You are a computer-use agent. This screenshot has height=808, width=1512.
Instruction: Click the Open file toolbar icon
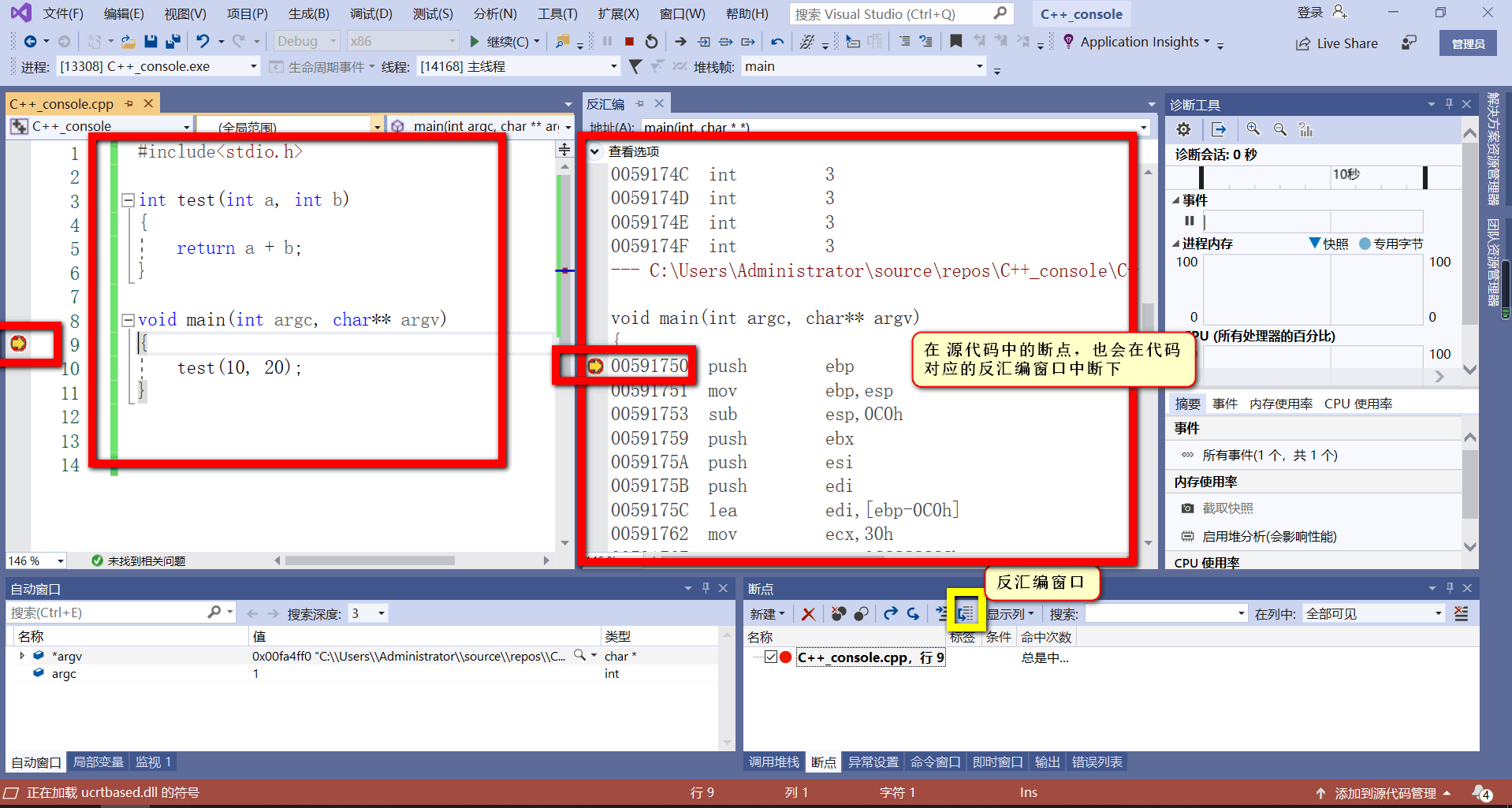point(128,41)
